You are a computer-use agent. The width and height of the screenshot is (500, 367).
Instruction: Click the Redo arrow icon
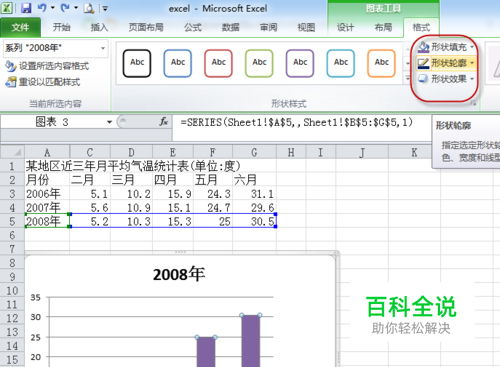pos(65,8)
